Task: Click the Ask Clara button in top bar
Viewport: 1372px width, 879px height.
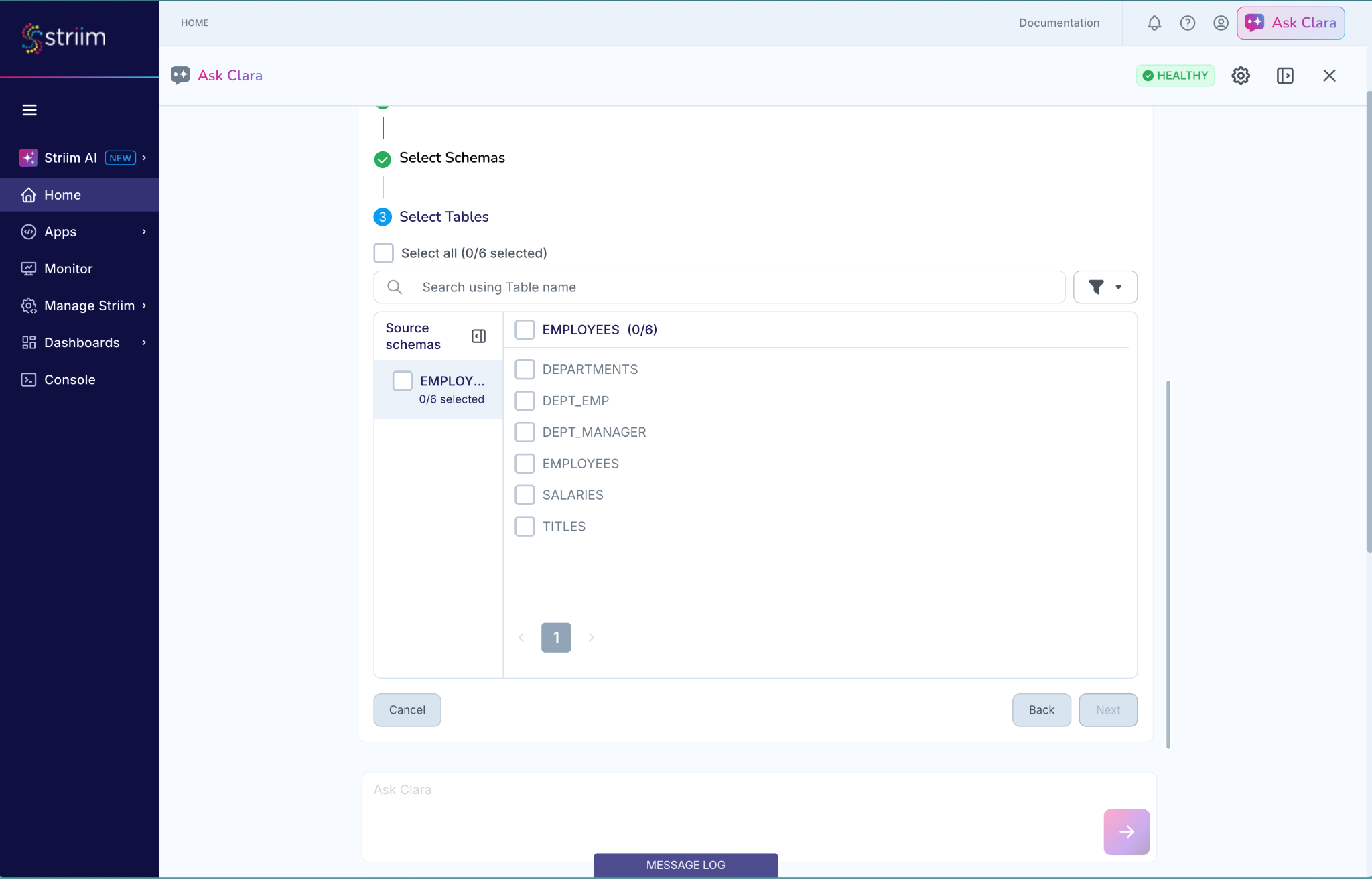Action: pos(1290,23)
